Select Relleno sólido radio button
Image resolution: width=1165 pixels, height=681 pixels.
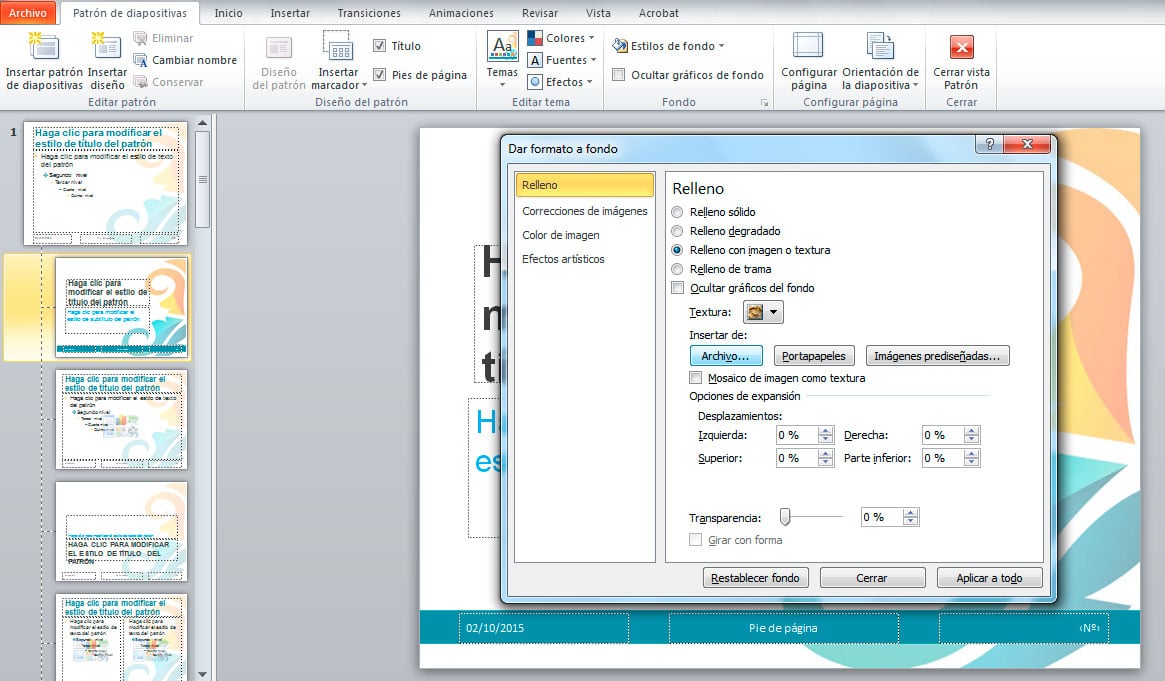point(677,212)
